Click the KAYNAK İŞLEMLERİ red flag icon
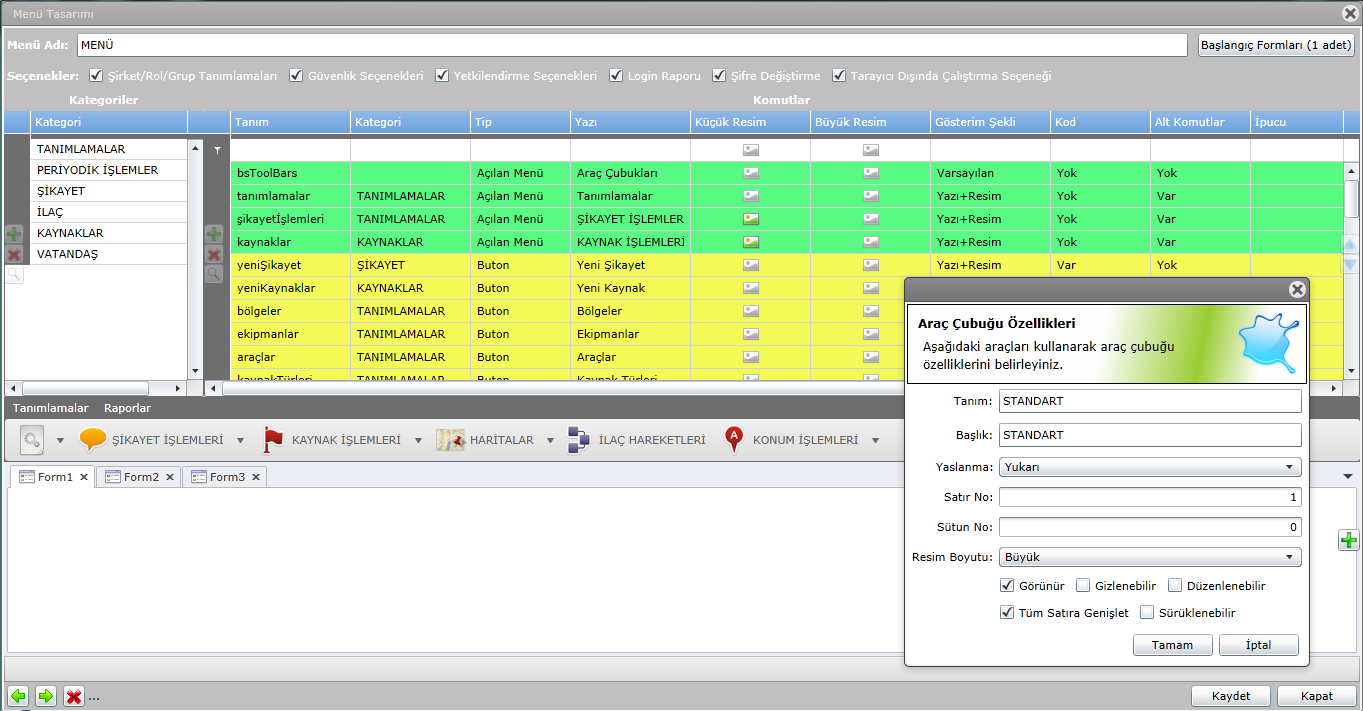Viewport: 1363px width, 711px height. click(x=273, y=440)
